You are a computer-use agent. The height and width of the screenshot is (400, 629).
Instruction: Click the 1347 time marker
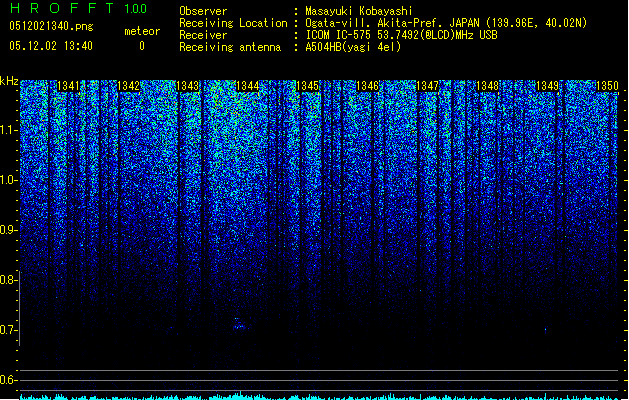(x=428, y=86)
